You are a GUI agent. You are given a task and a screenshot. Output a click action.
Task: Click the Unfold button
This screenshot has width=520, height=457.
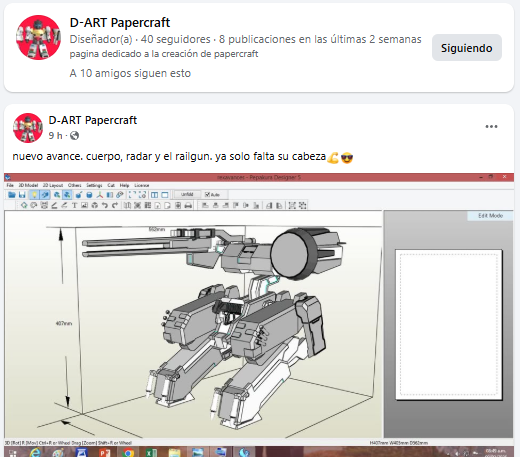point(187,194)
